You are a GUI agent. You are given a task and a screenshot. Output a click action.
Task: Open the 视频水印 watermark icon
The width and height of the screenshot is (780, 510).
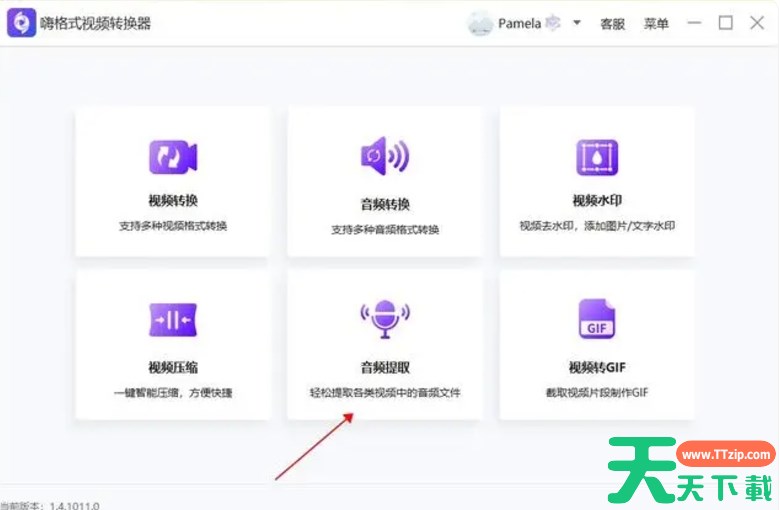point(597,157)
